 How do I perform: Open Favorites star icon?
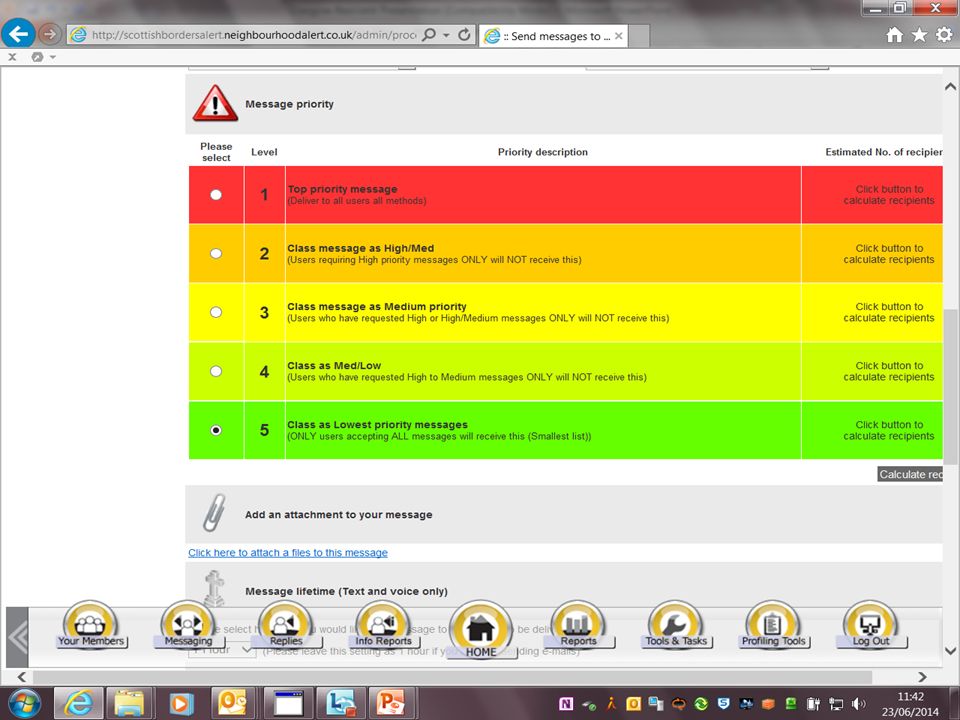tap(919, 35)
